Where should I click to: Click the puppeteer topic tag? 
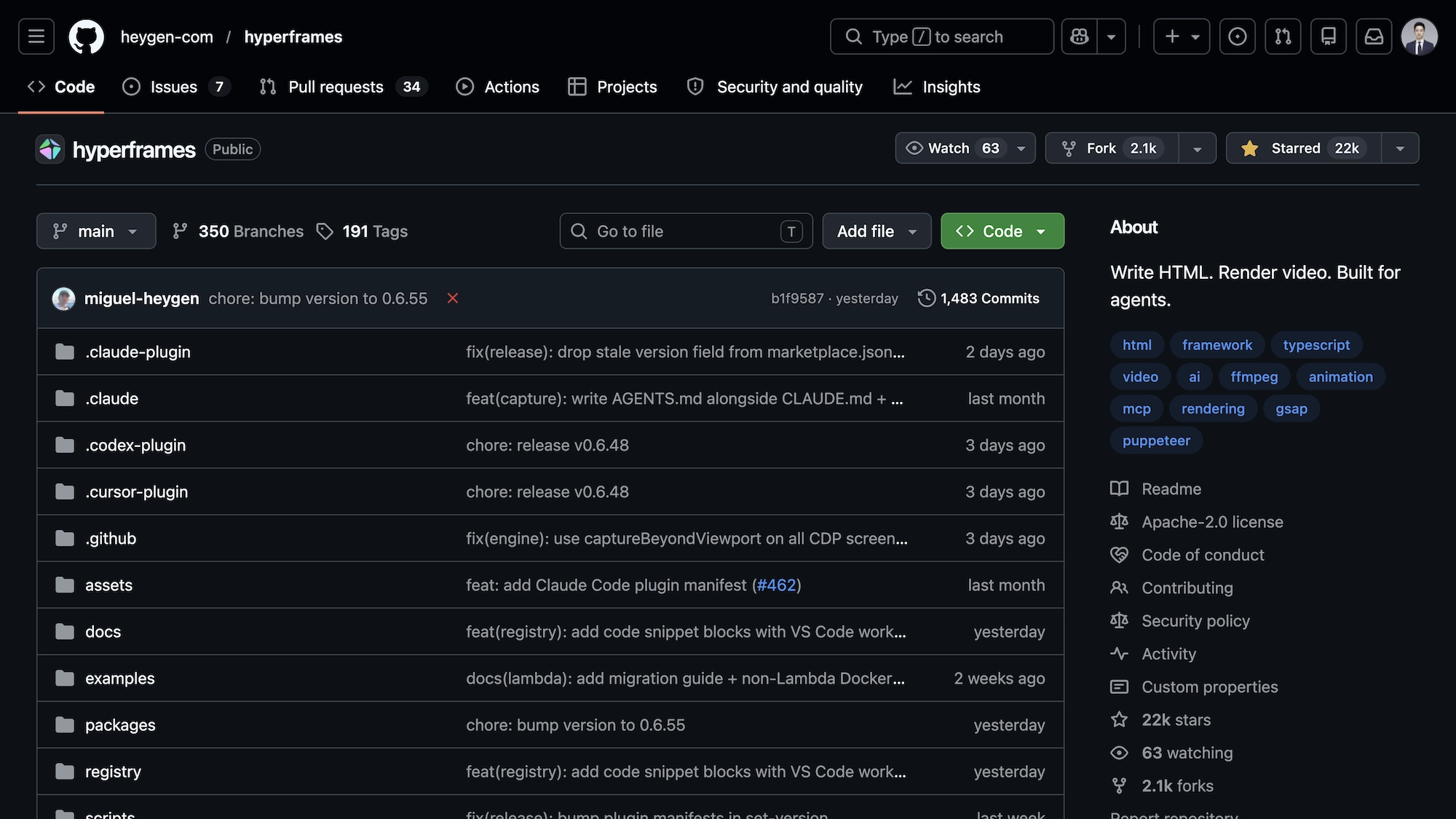1156,440
